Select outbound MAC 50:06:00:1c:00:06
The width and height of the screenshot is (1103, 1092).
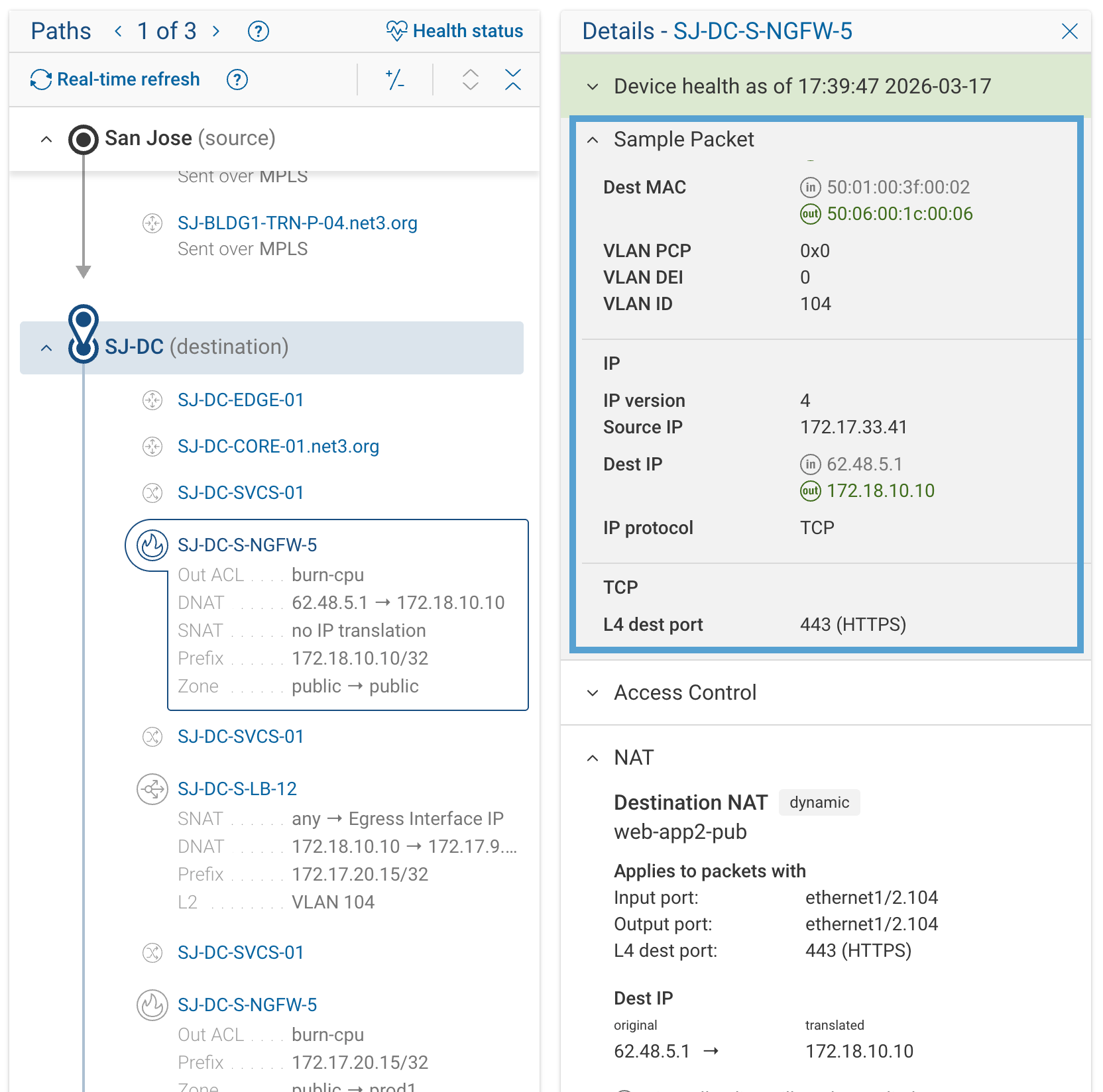pos(900,214)
